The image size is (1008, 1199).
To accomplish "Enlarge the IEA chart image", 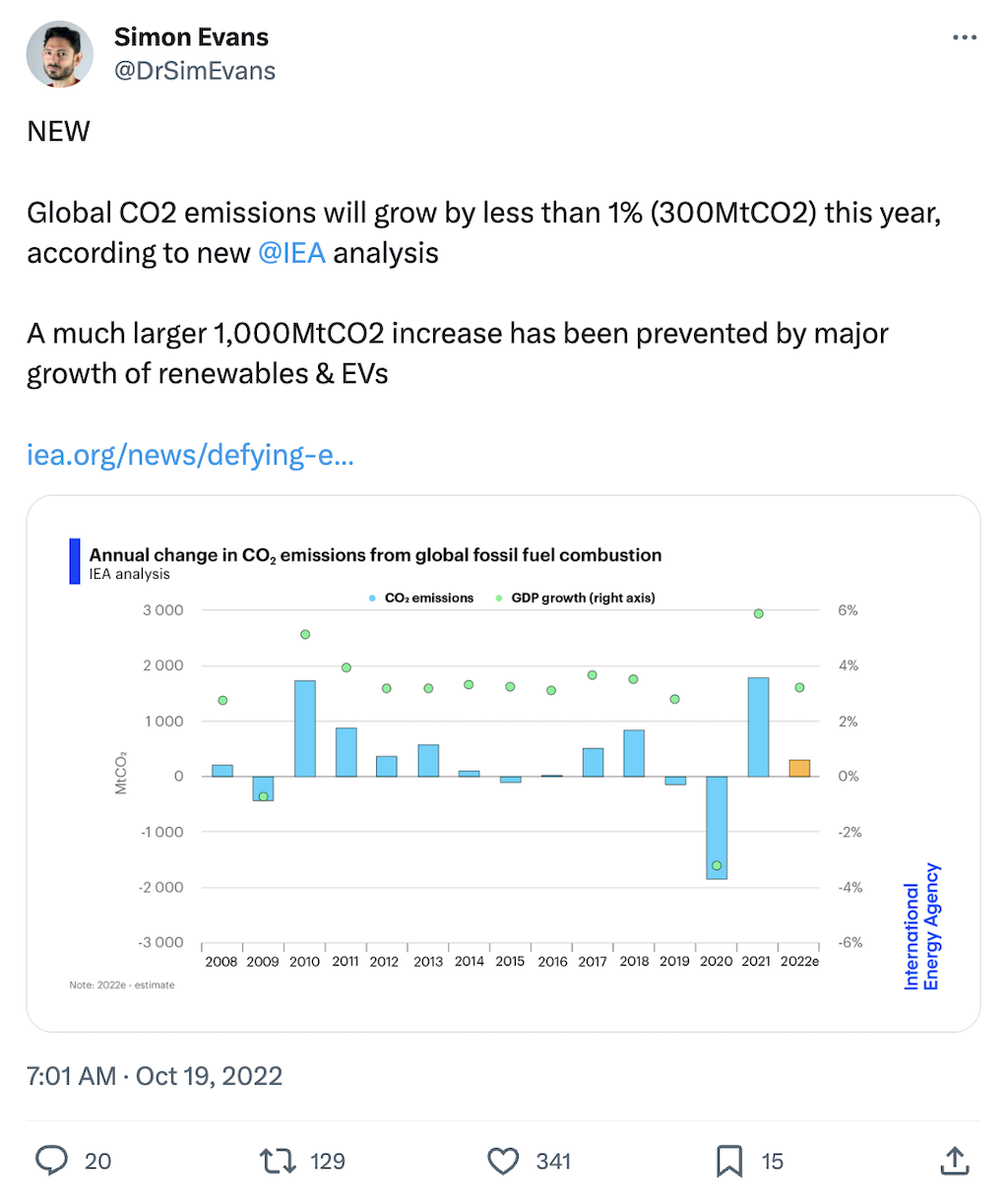I will pos(503,764).
